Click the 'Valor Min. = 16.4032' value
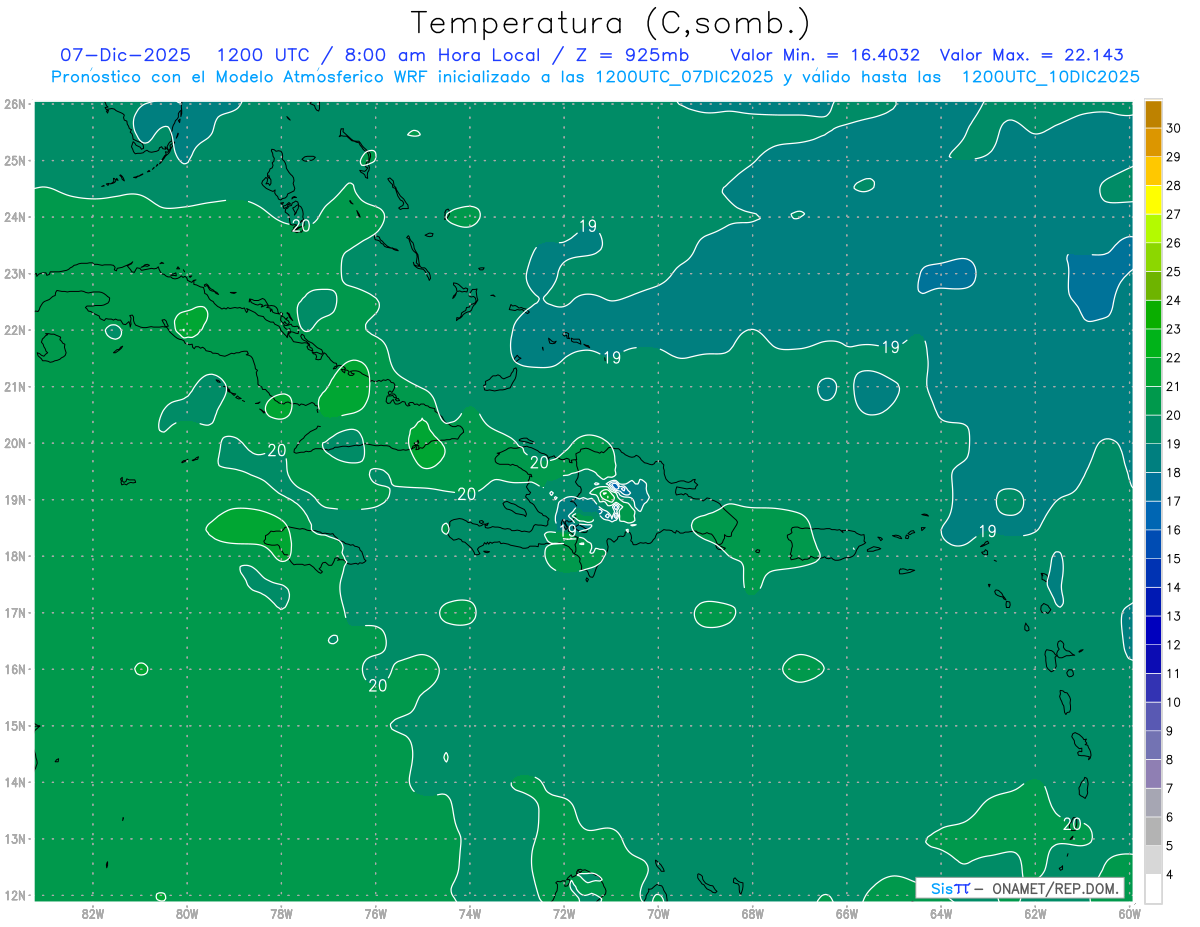The image size is (1200, 927). 825,55
